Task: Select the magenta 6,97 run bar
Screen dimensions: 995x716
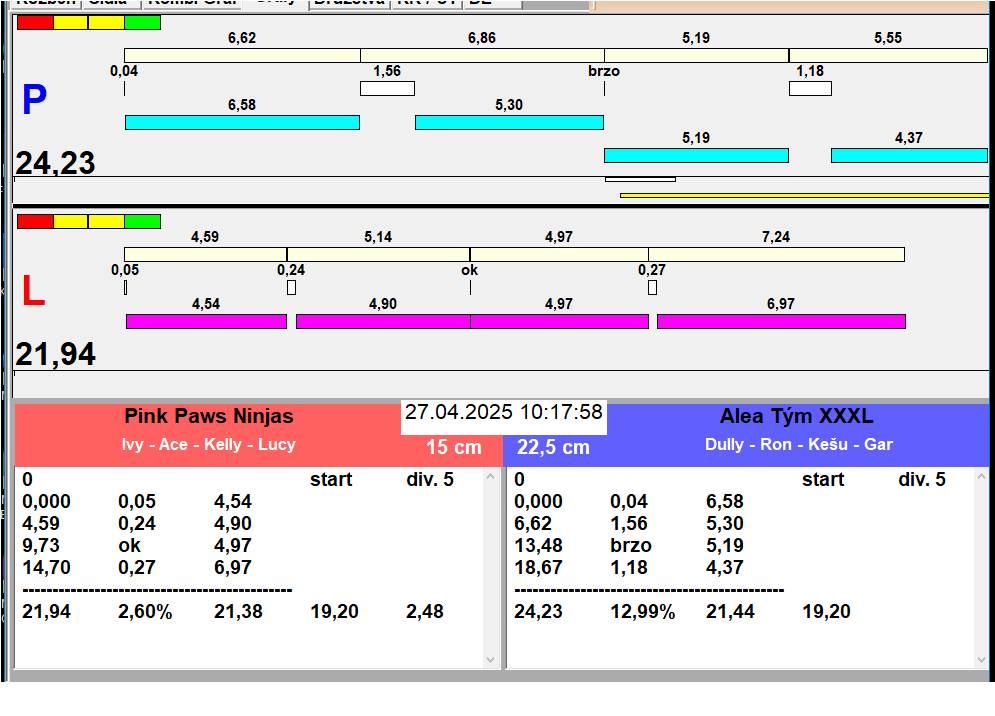Action: [x=780, y=321]
